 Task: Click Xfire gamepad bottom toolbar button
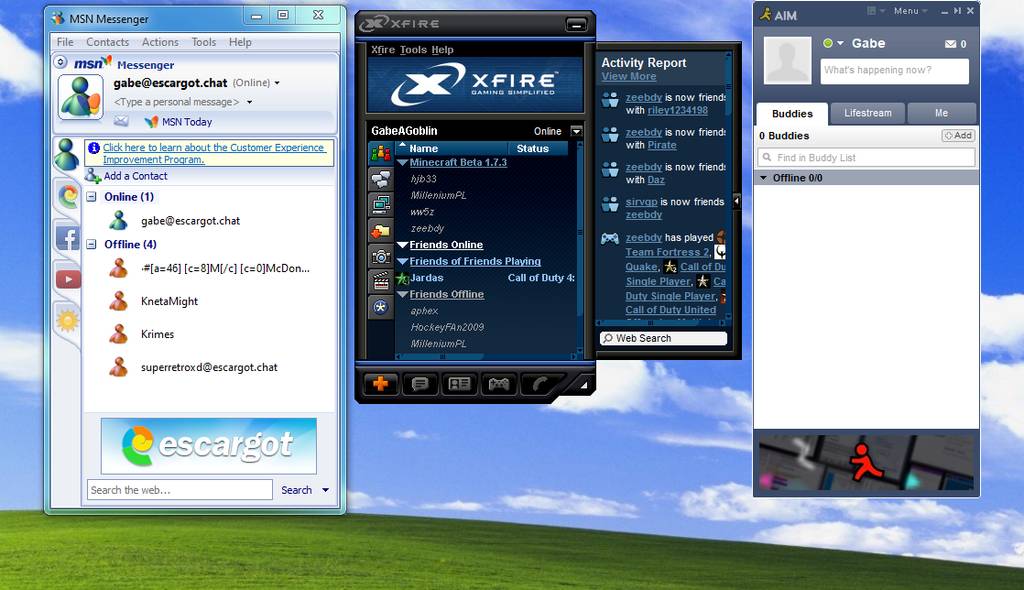point(499,384)
